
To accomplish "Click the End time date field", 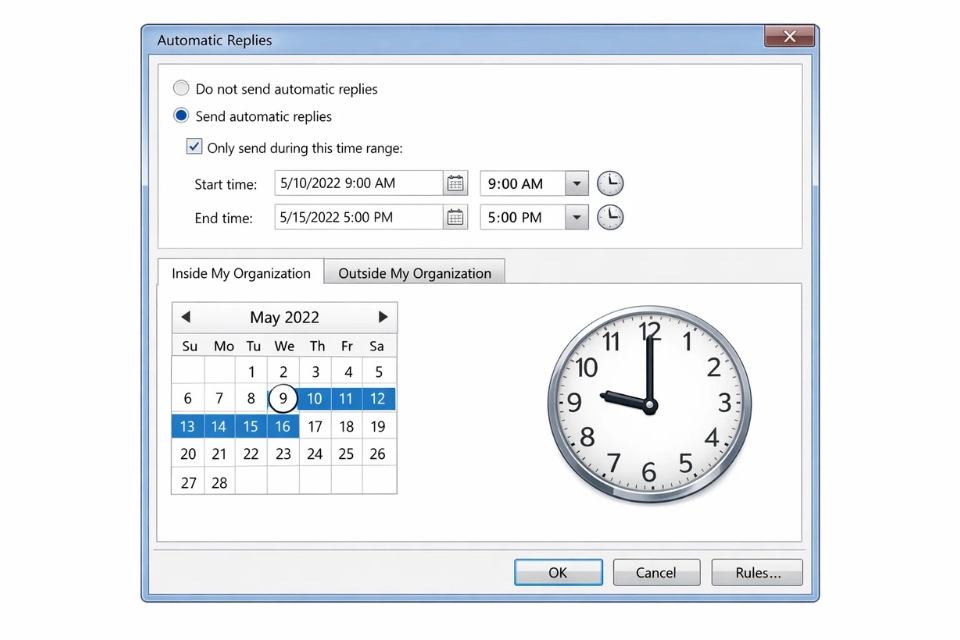I will point(355,217).
